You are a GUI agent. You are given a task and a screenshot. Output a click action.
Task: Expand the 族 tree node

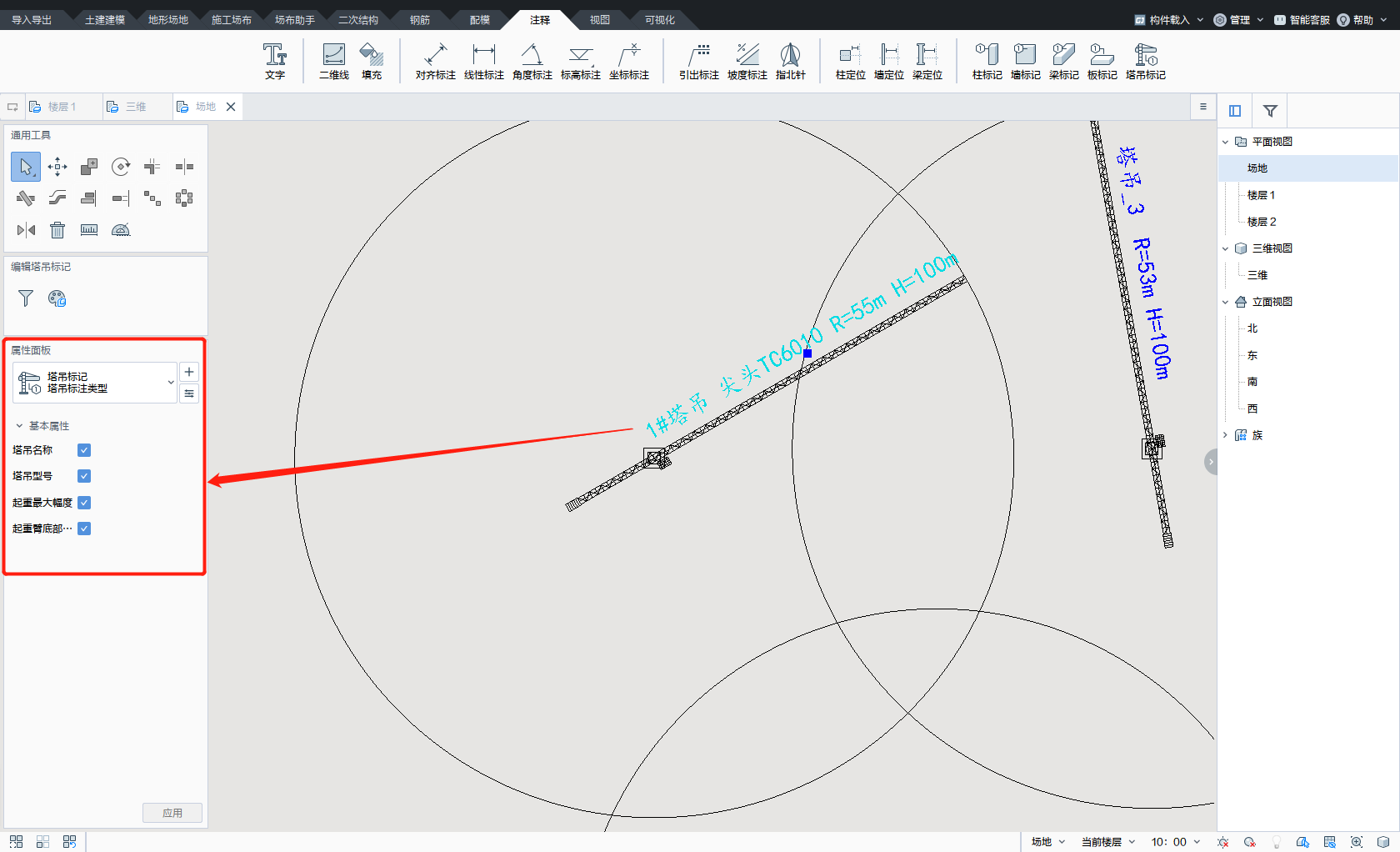click(x=1225, y=435)
